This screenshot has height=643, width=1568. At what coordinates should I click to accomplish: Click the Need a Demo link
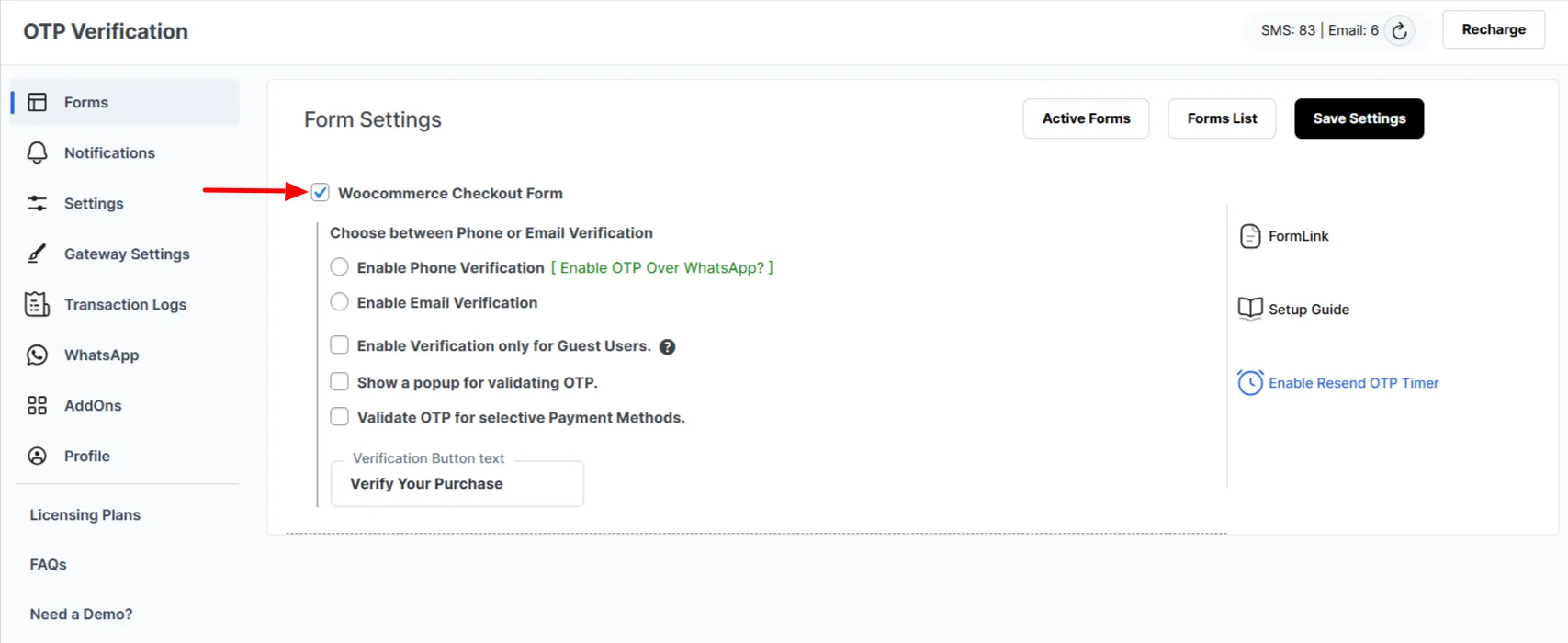[x=81, y=615]
